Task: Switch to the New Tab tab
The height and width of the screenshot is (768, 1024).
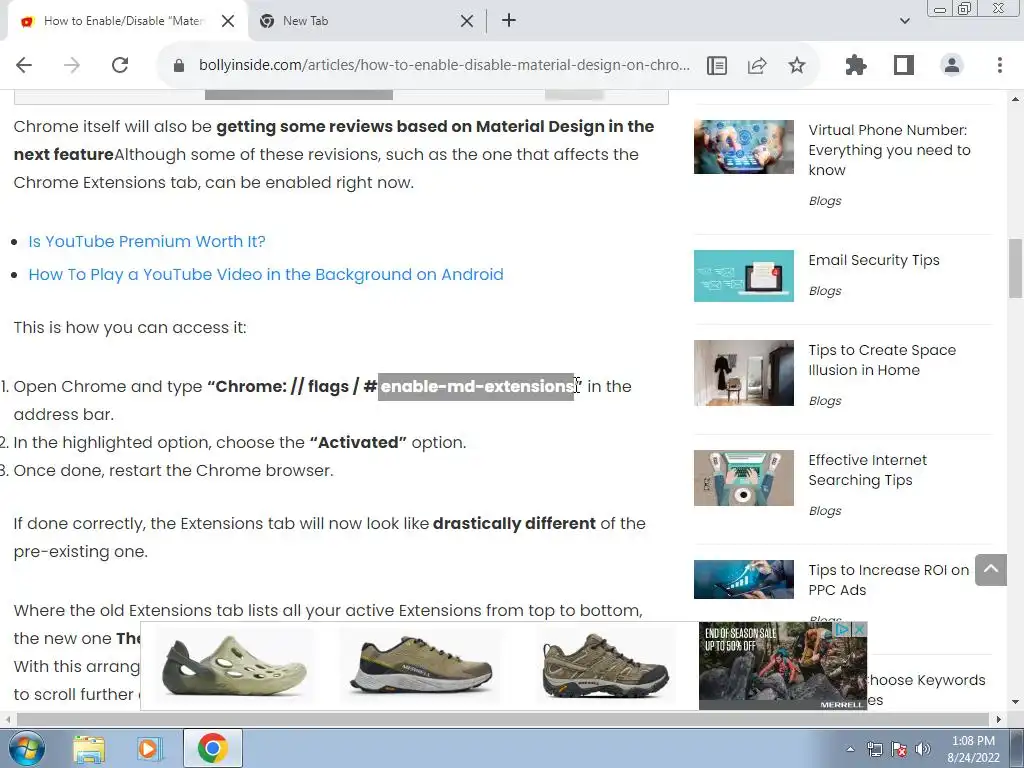Action: 366,21
